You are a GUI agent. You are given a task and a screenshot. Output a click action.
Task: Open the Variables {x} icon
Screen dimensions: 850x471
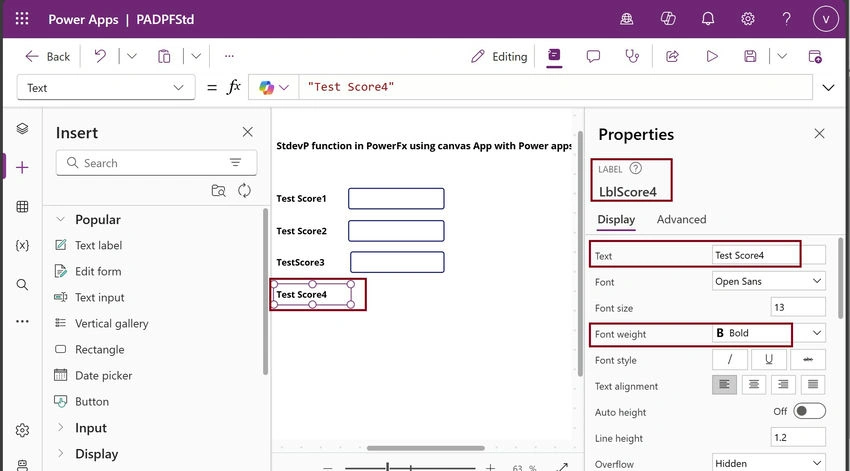(x=22, y=246)
